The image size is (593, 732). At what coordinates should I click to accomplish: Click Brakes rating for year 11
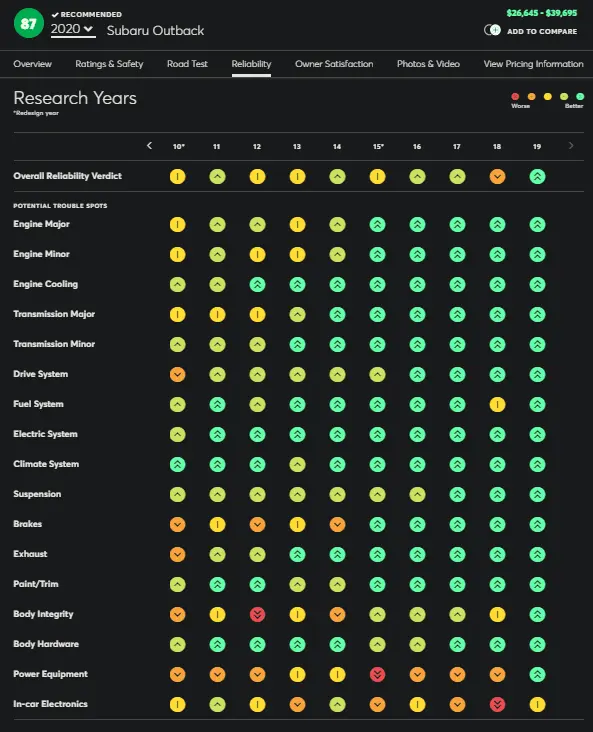pyautogui.click(x=217, y=524)
